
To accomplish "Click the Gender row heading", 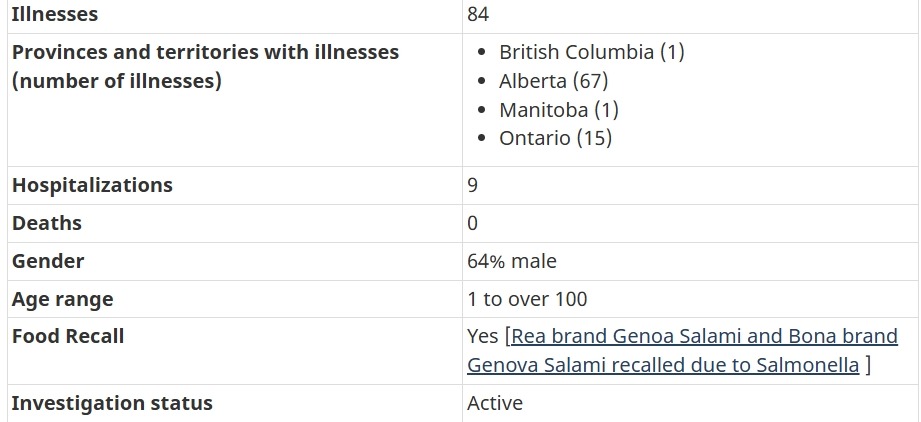I will tap(48, 261).
